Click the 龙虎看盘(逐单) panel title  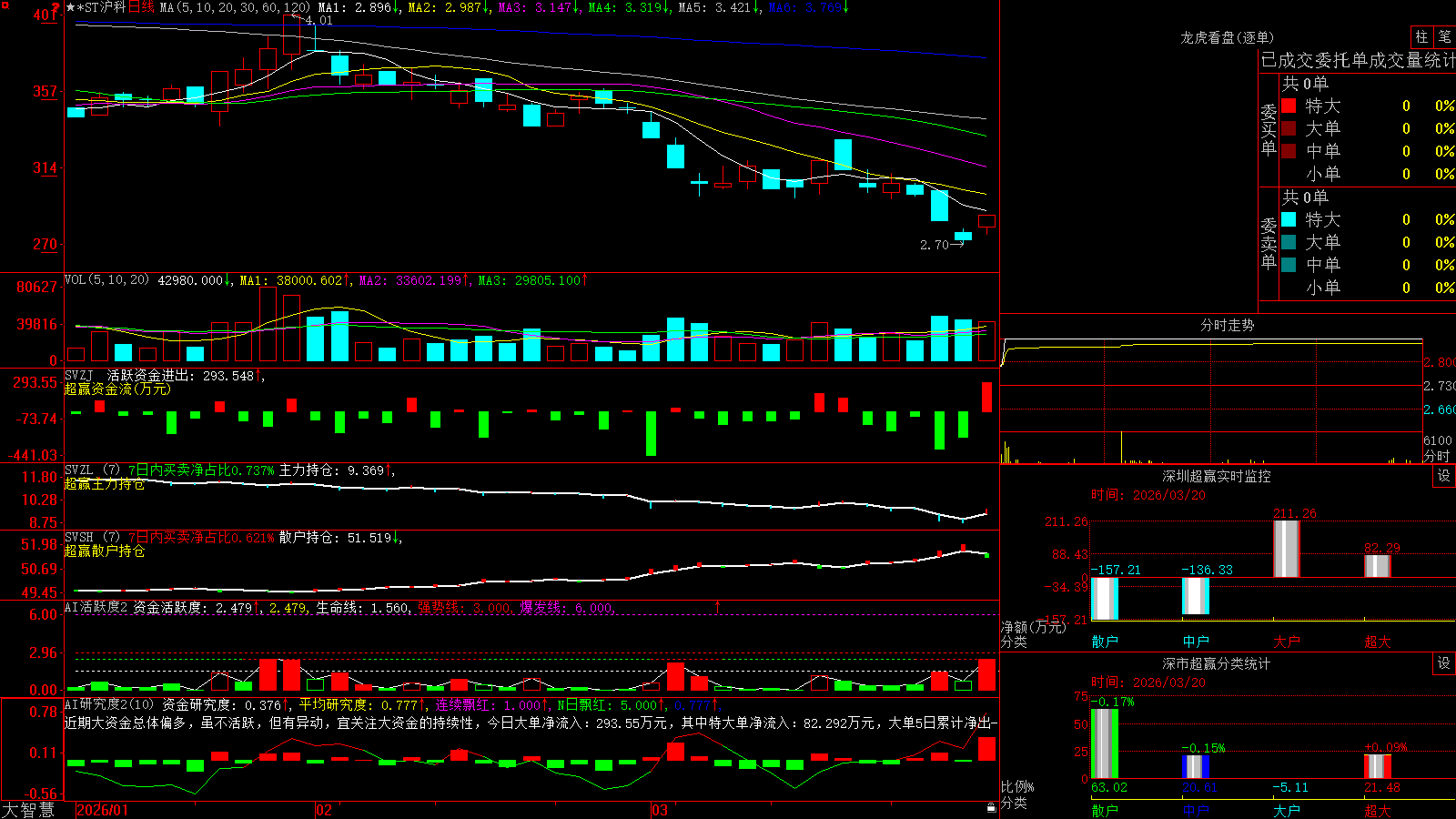[x=1227, y=37]
